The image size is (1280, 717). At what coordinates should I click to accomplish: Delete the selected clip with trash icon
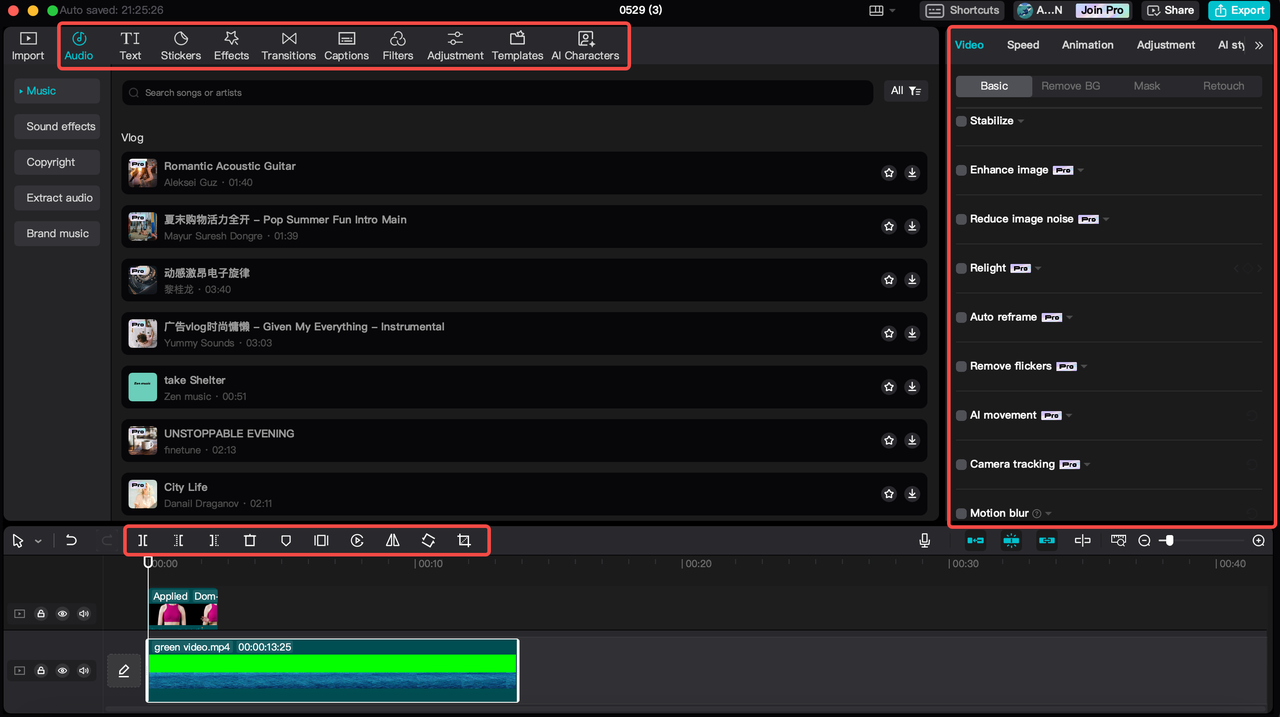pos(250,540)
